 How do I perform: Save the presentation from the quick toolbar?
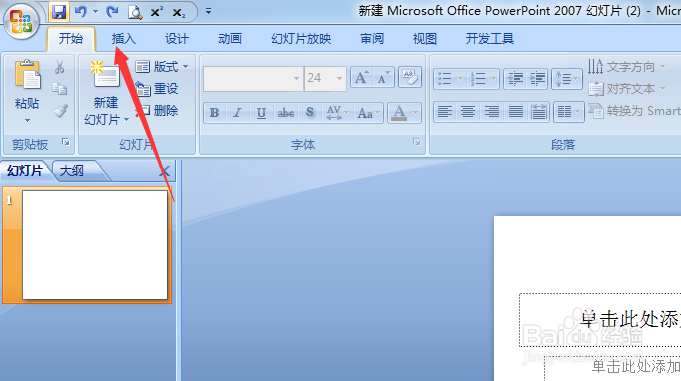59,12
